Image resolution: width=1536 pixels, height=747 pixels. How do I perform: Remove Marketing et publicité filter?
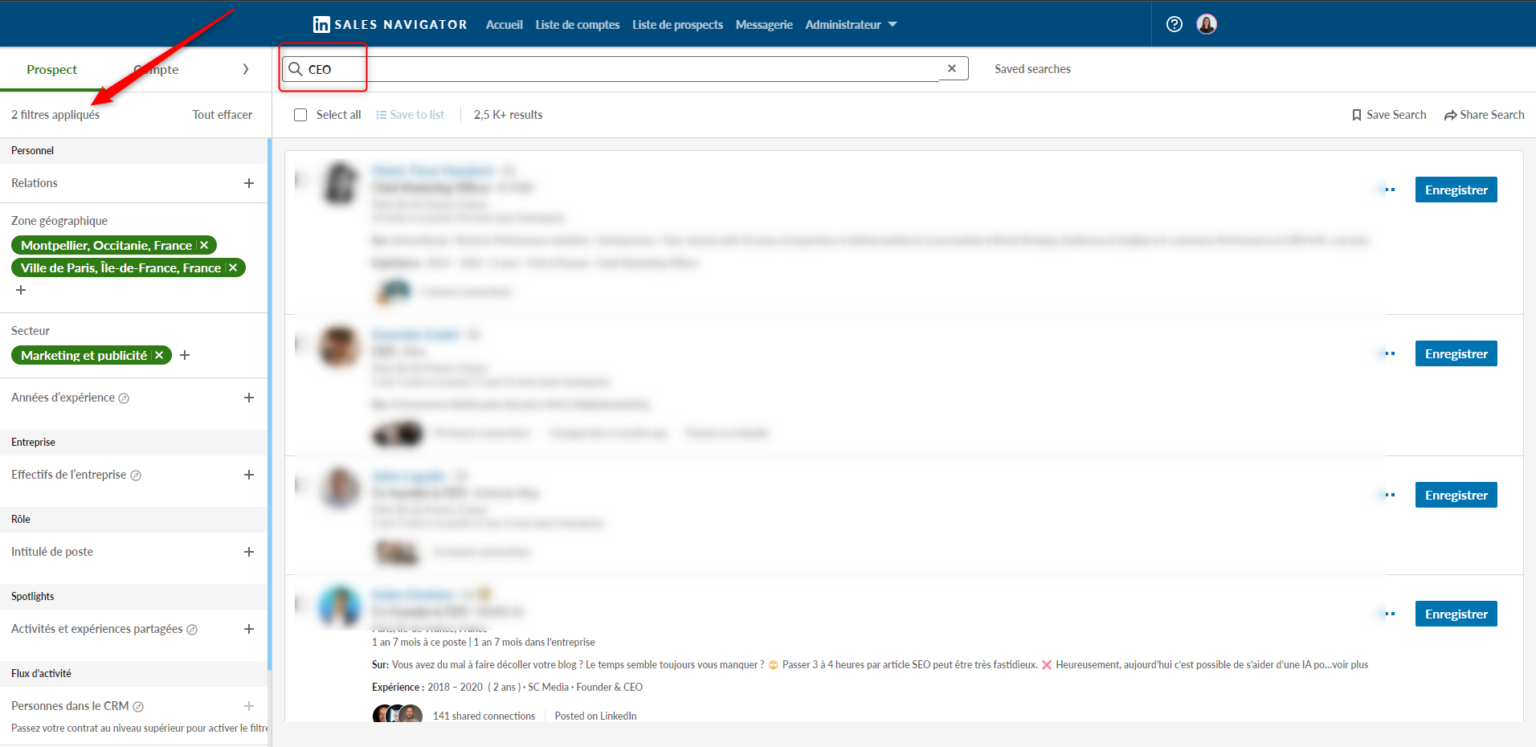[159, 355]
